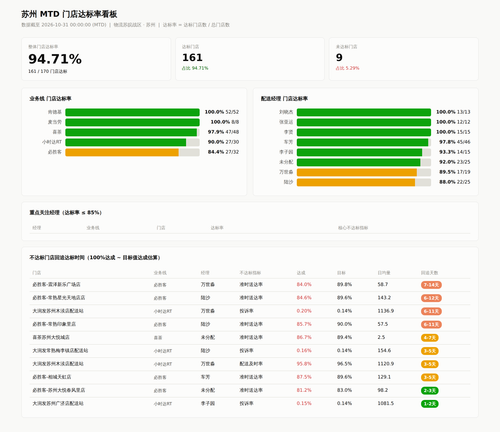The width and height of the screenshot is (500, 432).
Task: Click the daily volume 57.5
Action: pos(383,324)
